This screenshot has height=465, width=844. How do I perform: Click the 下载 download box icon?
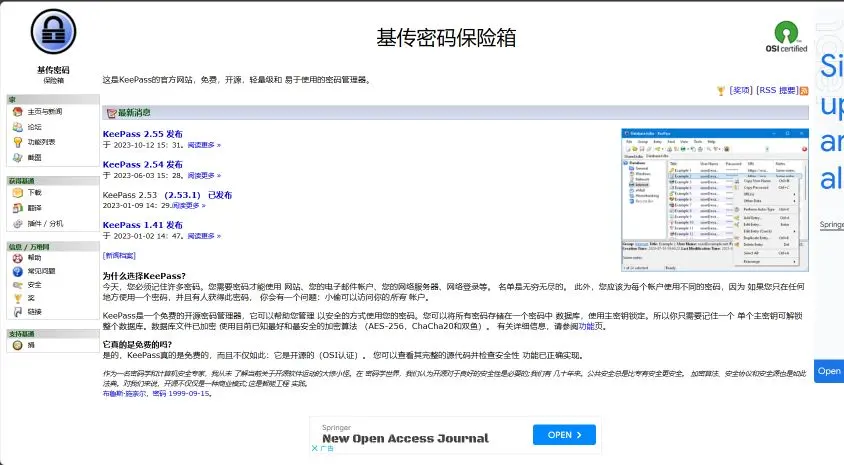tap(18, 193)
